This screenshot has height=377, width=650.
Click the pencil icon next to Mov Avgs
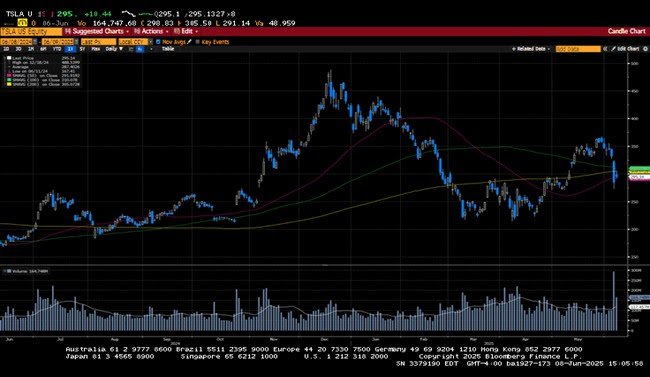point(189,42)
